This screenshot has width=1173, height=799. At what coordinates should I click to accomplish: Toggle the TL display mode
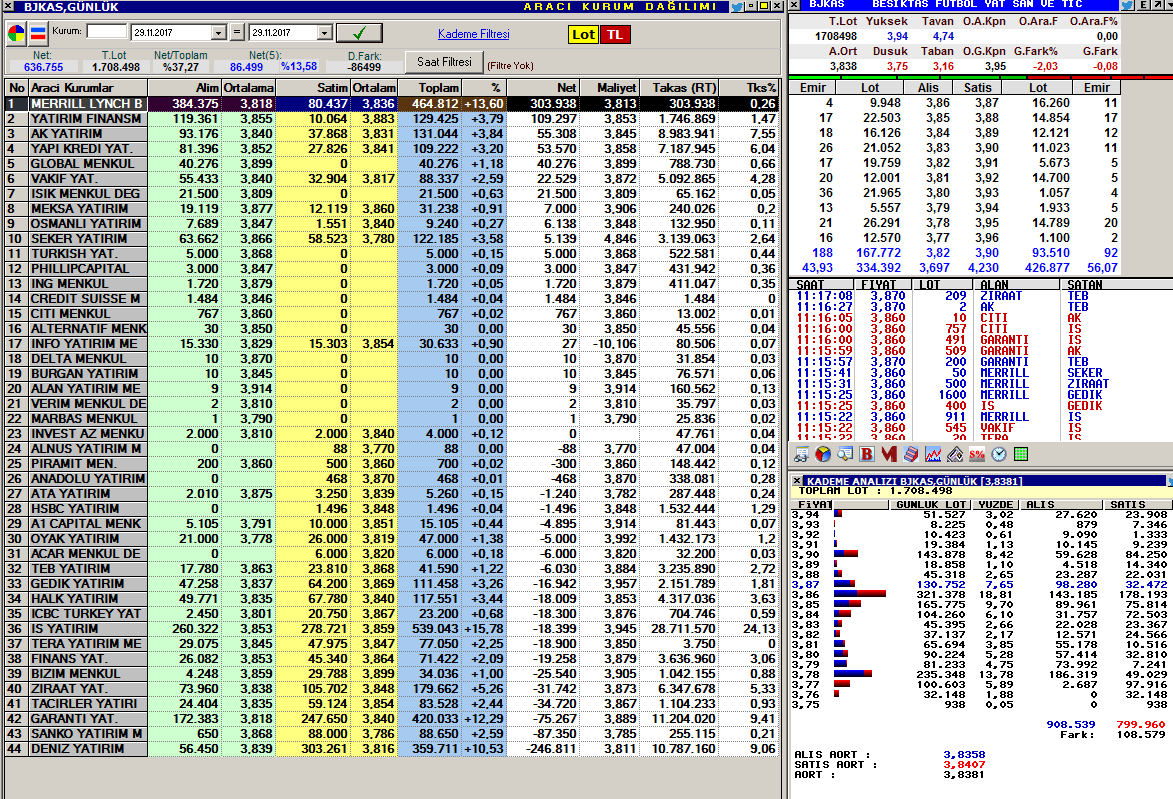(x=615, y=34)
